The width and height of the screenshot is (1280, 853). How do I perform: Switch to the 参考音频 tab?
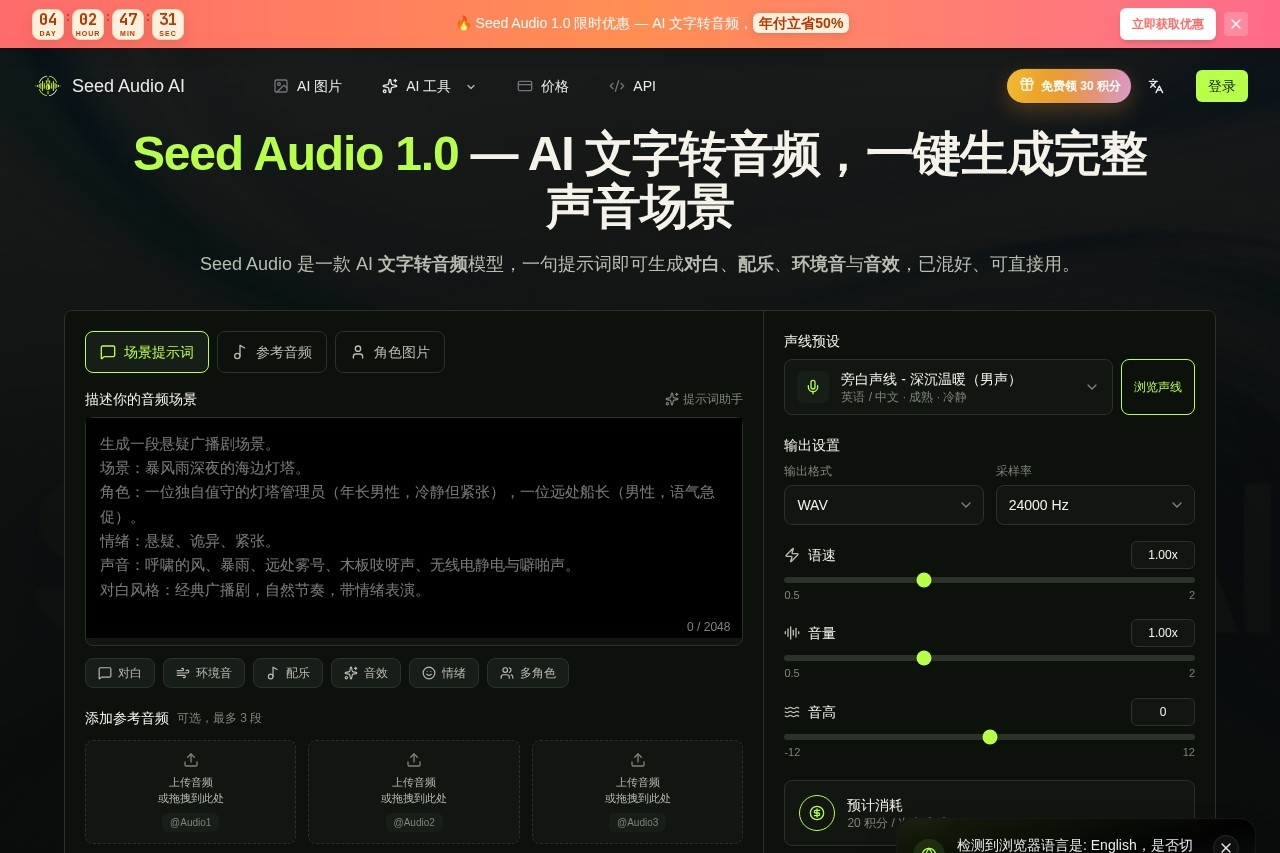click(x=272, y=352)
